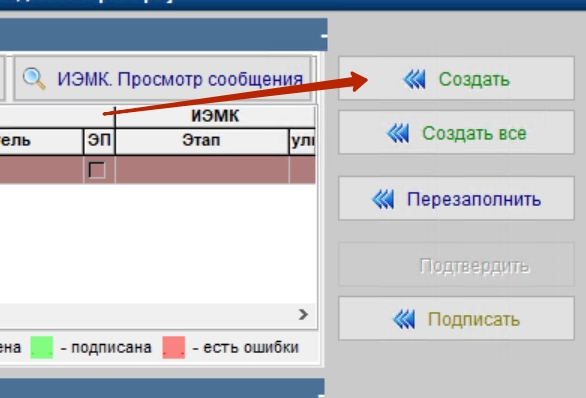
Task: Collapse the top panel with the minus button
Action: 324,36
